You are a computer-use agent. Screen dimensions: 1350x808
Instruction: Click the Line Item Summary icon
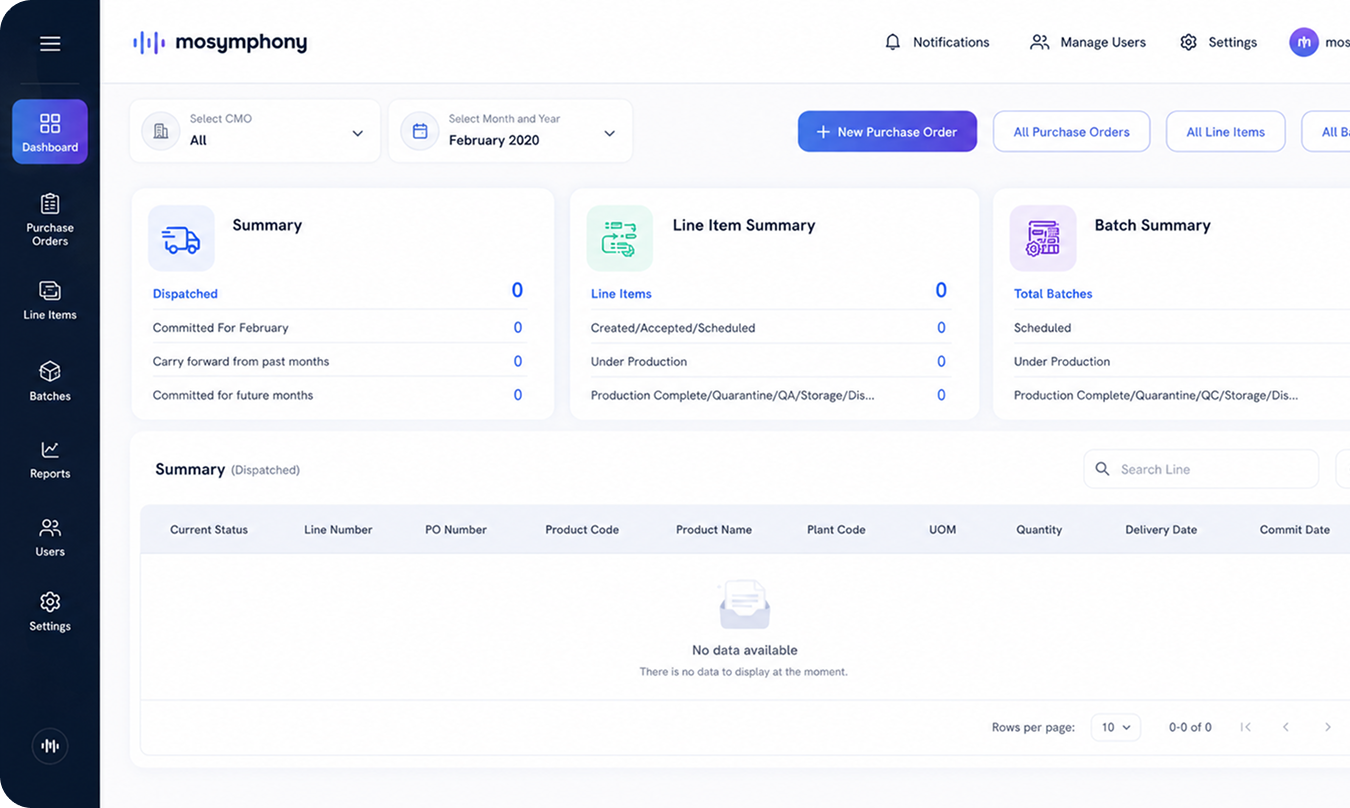(619, 238)
